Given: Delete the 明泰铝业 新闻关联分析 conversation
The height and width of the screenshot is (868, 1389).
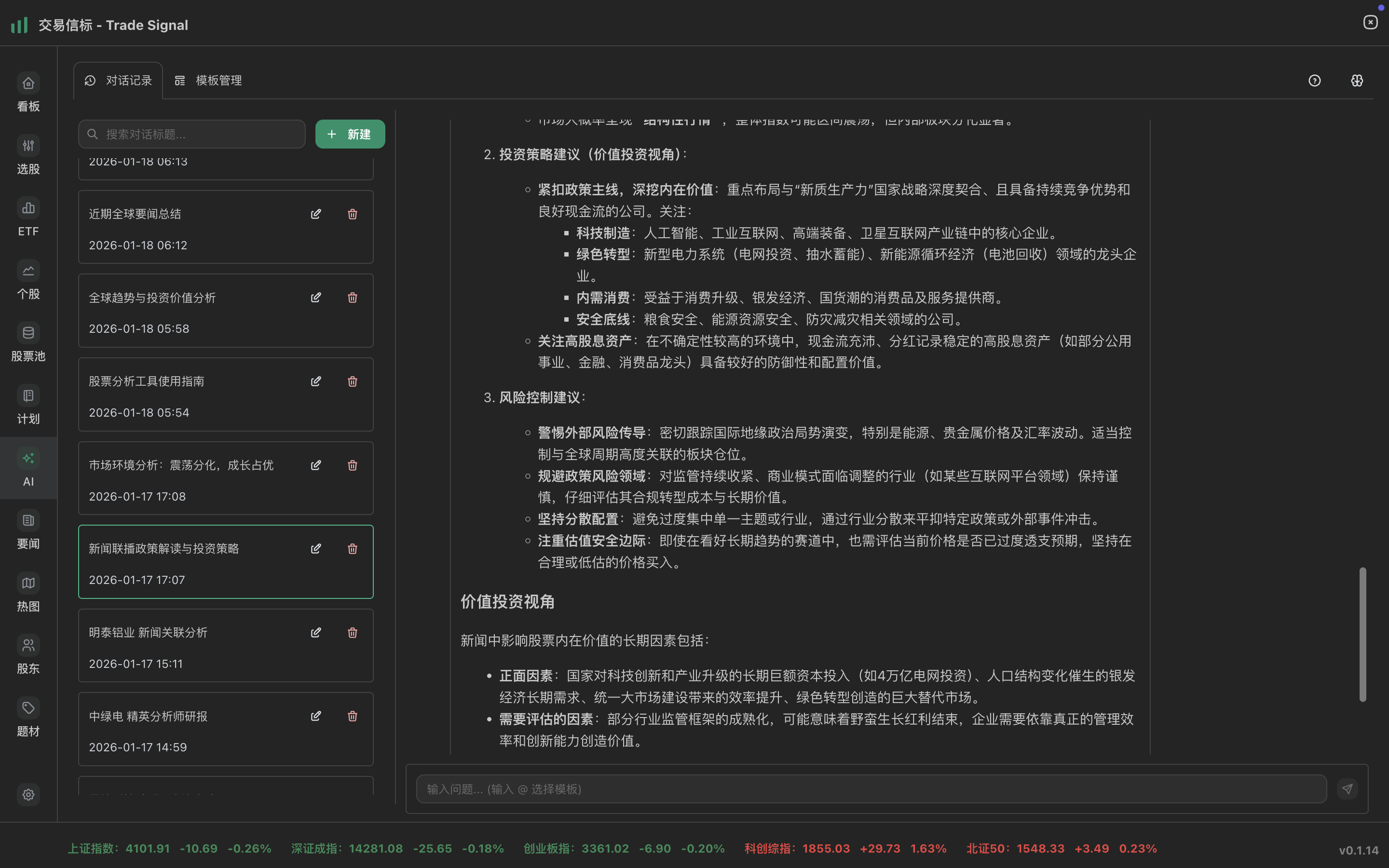Looking at the screenshot, I should pos(353,633).
